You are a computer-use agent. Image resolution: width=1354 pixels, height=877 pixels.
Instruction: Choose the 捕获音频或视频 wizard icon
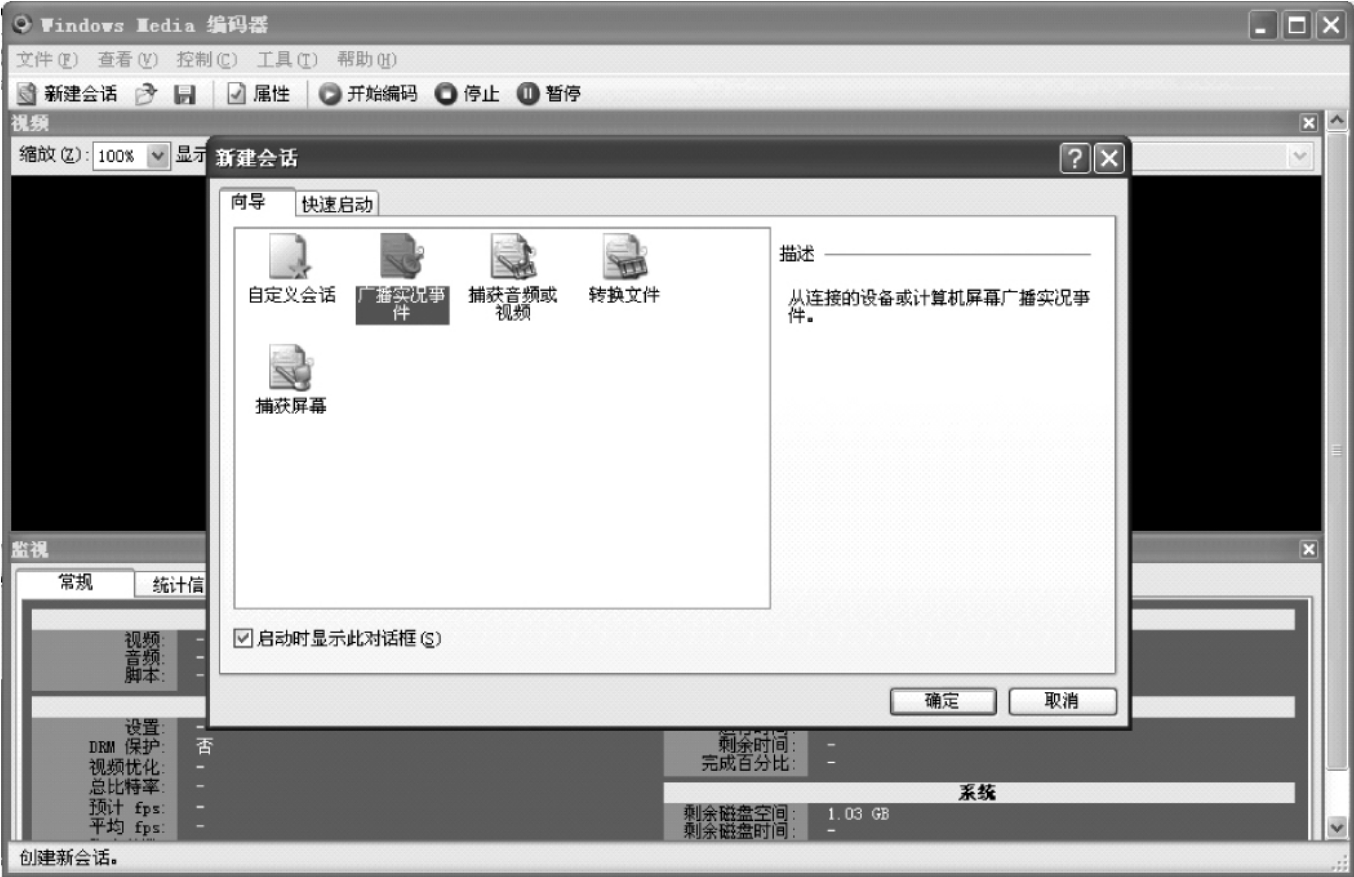[513, 278]
